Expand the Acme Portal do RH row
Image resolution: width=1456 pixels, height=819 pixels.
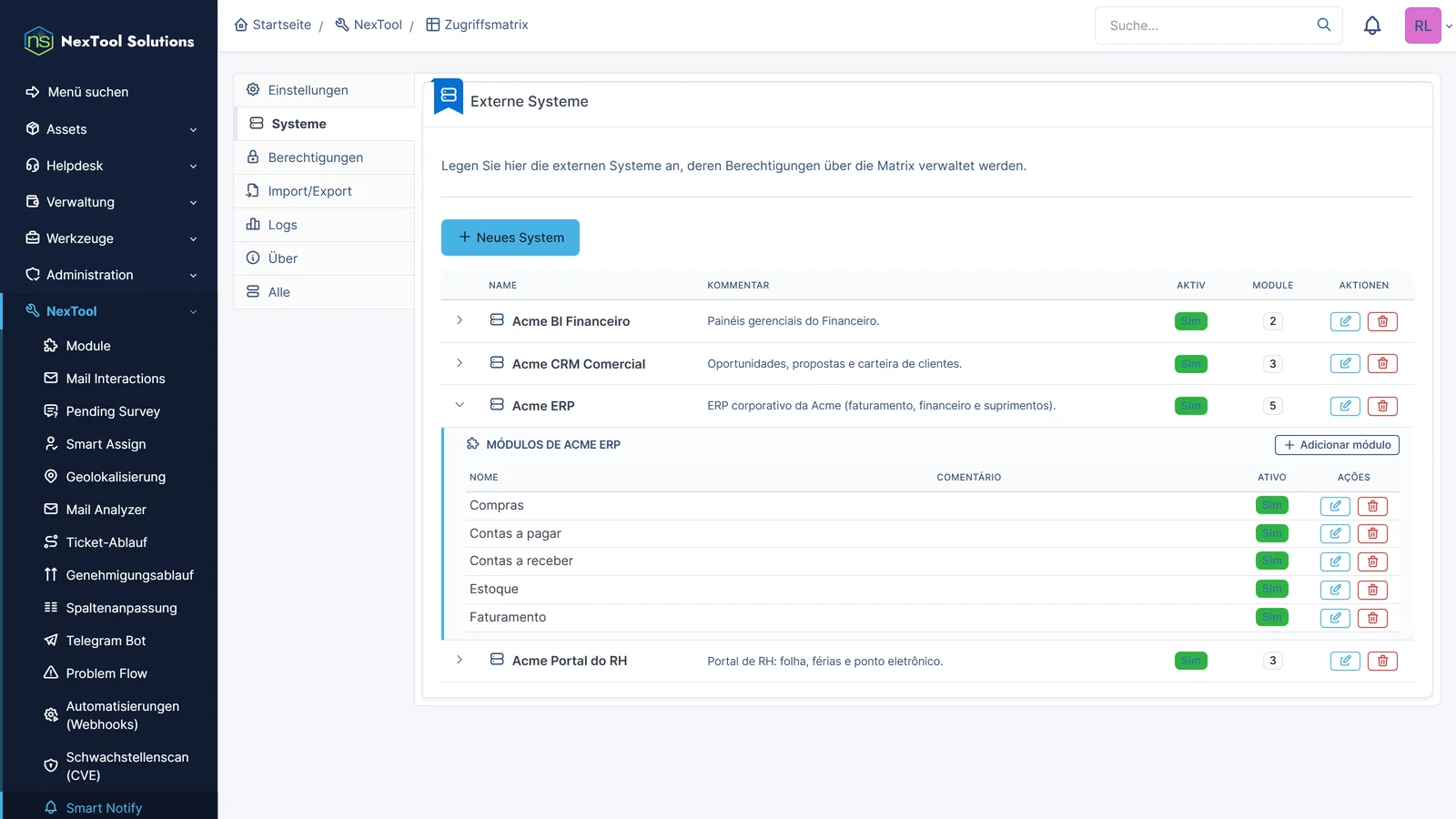tap(460, 660)
